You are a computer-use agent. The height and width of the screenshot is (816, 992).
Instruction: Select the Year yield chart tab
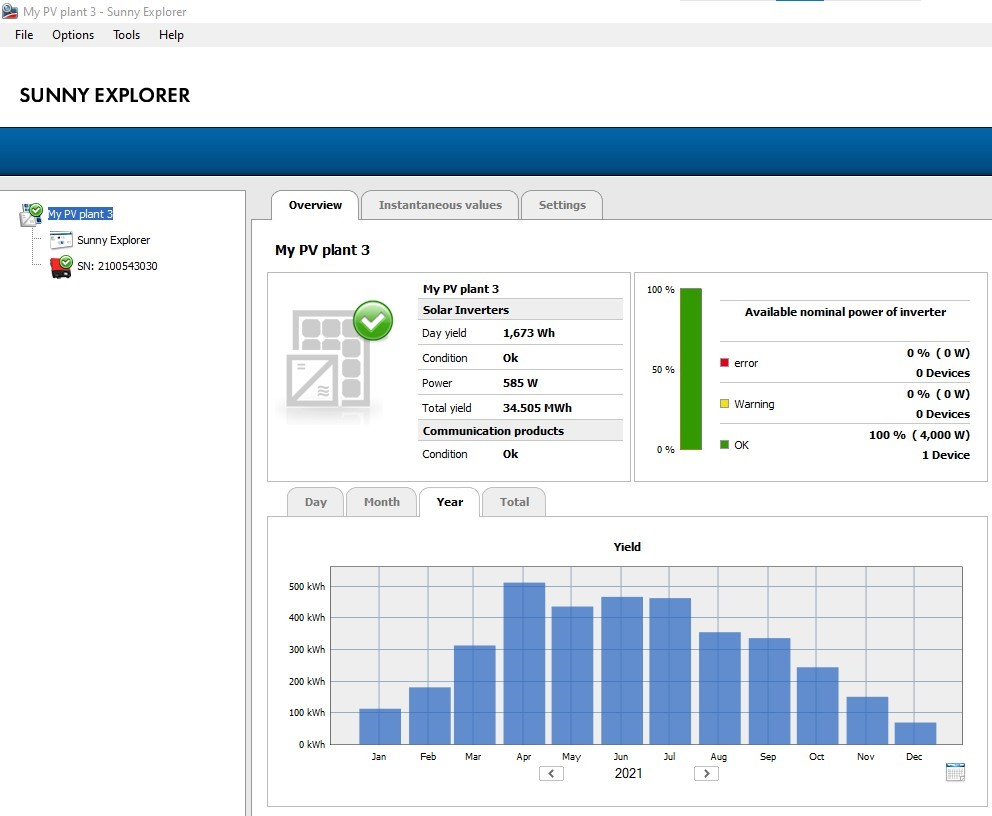pos(450,502)
